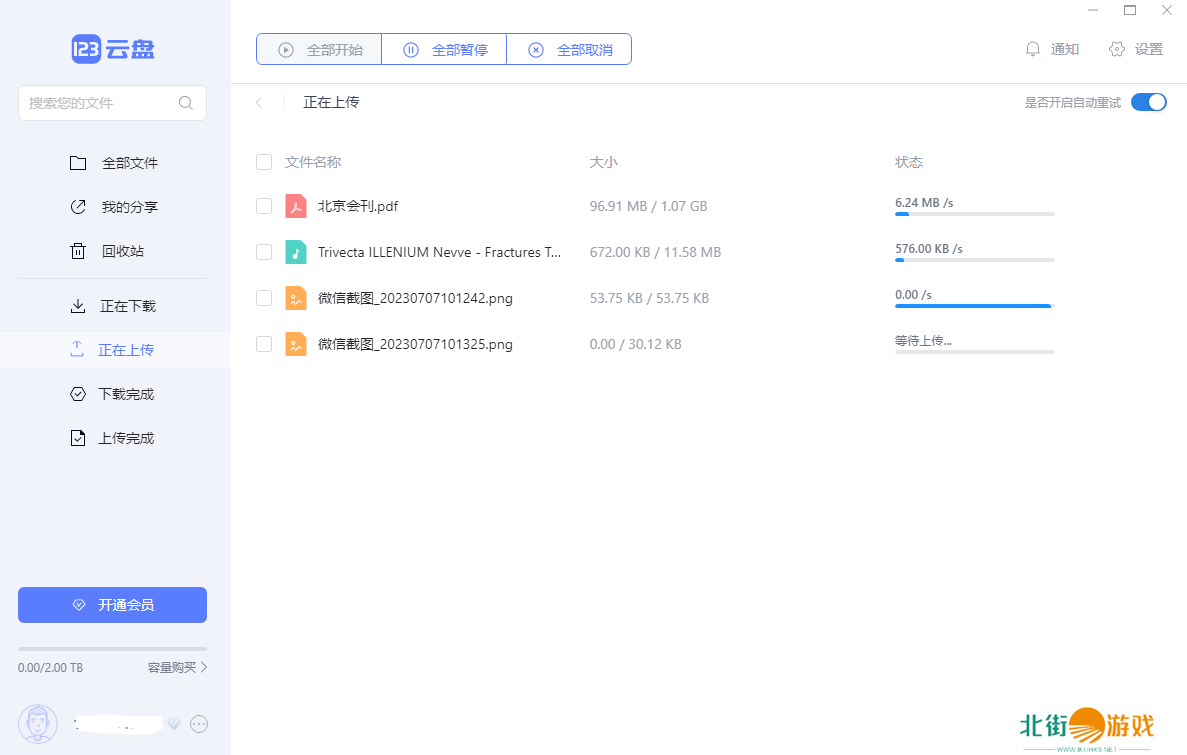The image size is (1187, 755).
Task: Switch to the 下载完成 list
Action: click(x=126, y=394)
